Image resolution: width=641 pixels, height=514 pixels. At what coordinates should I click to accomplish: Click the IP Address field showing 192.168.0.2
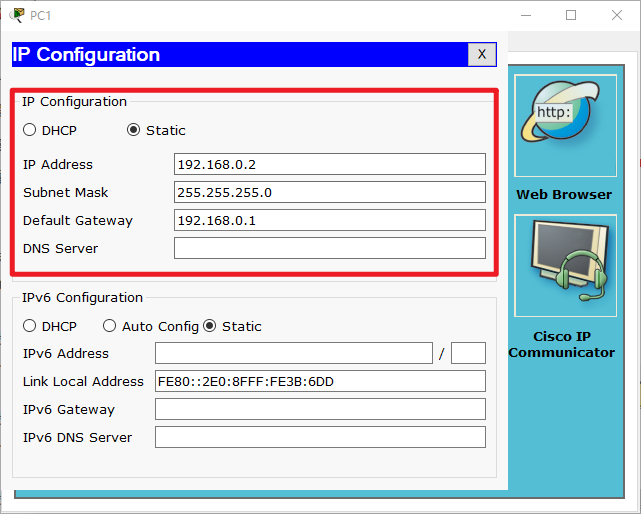click(330, 164)
